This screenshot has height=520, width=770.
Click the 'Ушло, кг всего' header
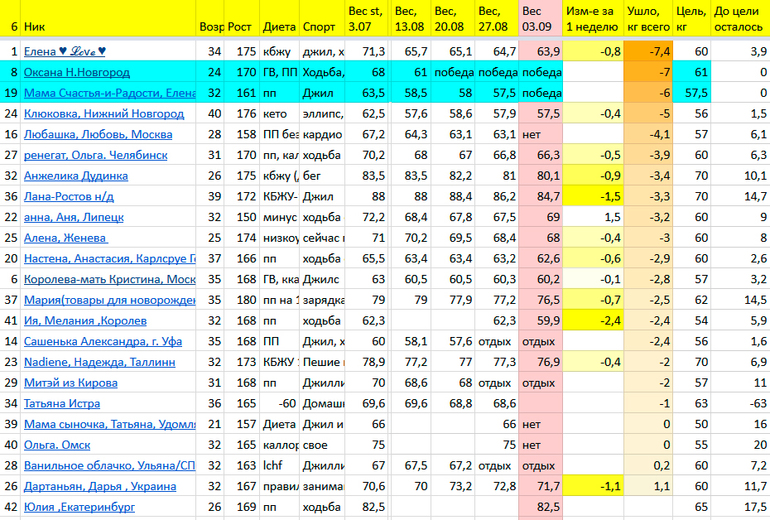pyautogui.click(x=647, y=20)
